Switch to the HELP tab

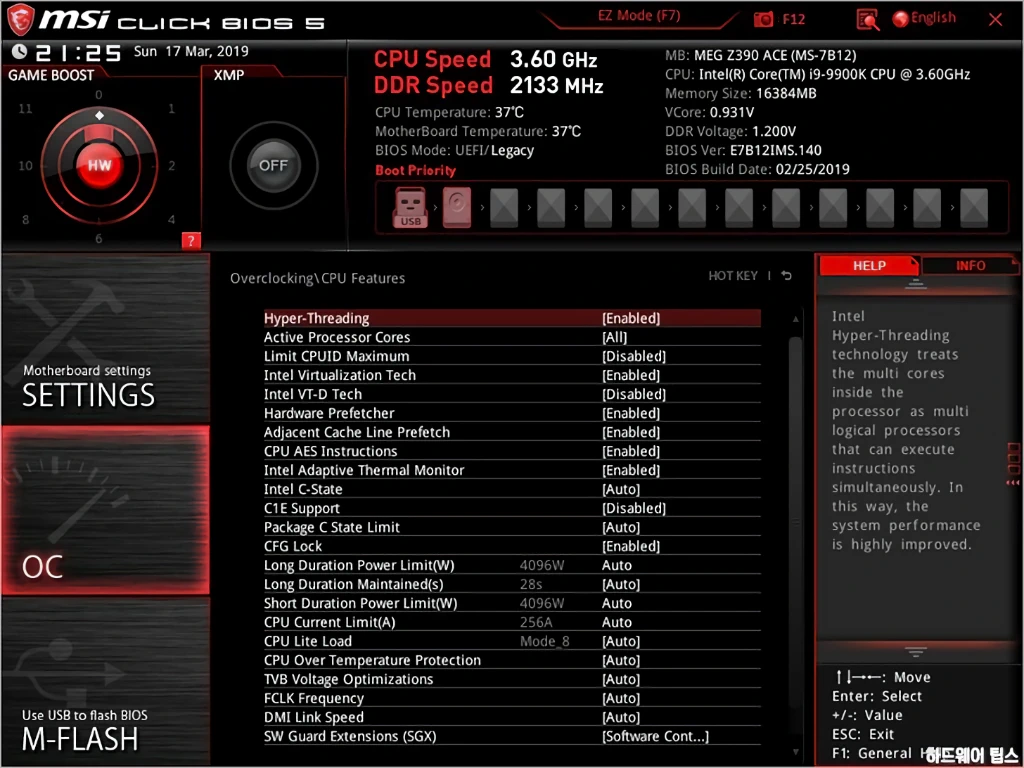pos(869,266)
